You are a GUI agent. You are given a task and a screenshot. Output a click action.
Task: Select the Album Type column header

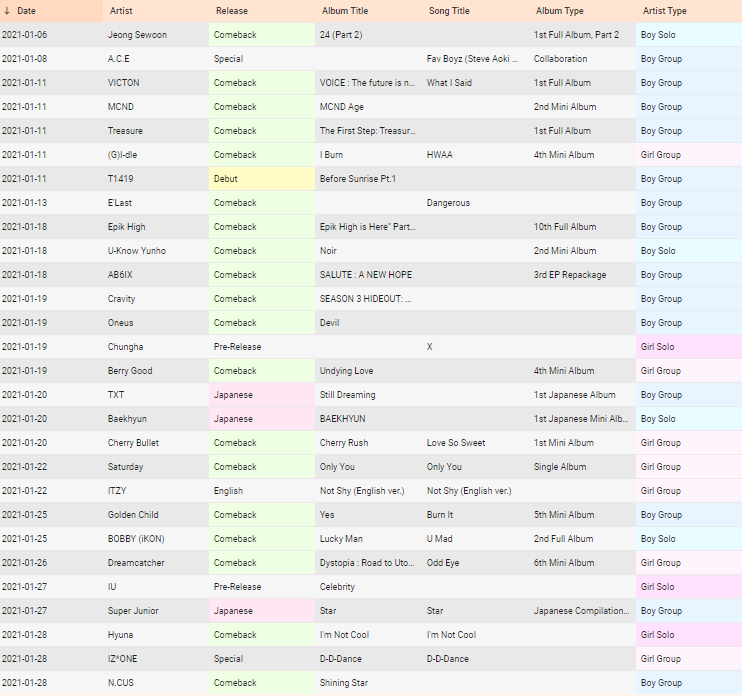click(x=583, y=11)
